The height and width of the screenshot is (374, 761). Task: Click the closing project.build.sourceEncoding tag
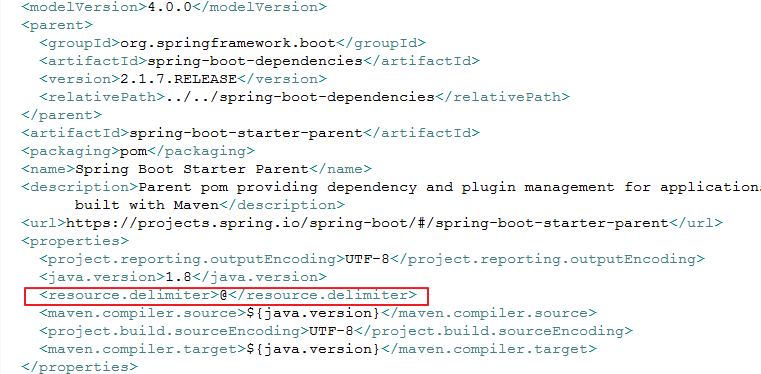(x=494, y=331)
